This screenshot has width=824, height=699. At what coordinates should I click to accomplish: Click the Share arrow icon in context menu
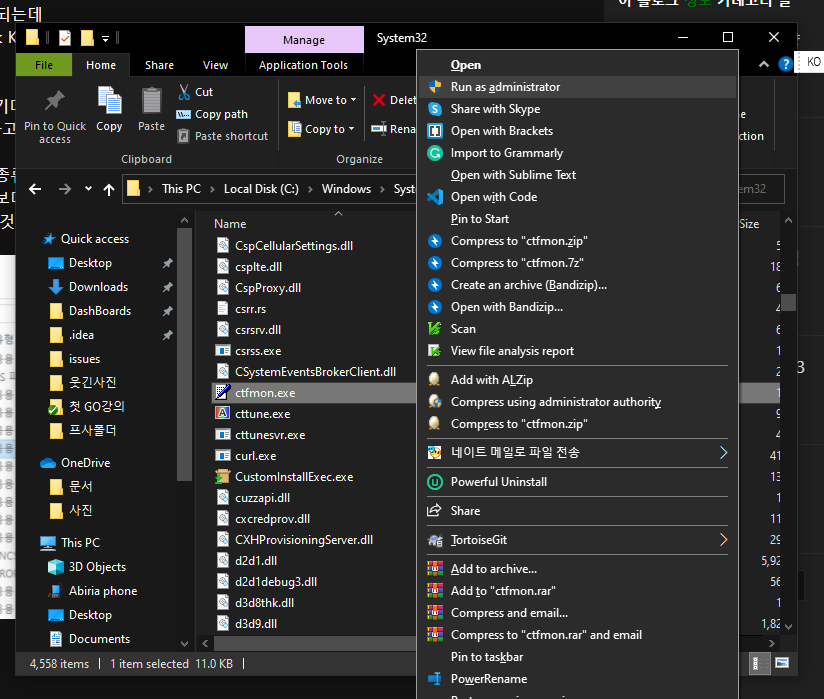pyautogui.click(x=434, y=510)
